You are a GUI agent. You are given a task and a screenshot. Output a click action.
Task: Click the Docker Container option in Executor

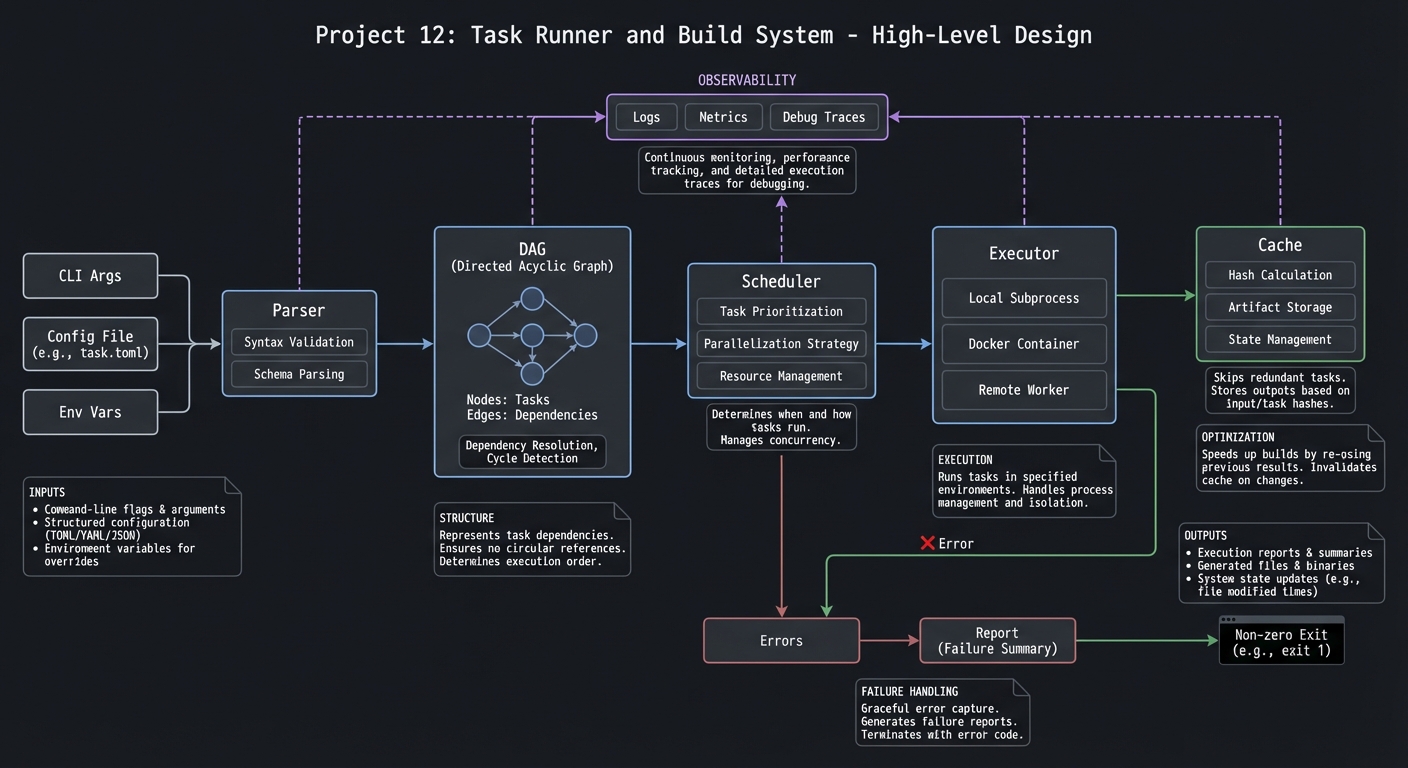pos(1023,344)
